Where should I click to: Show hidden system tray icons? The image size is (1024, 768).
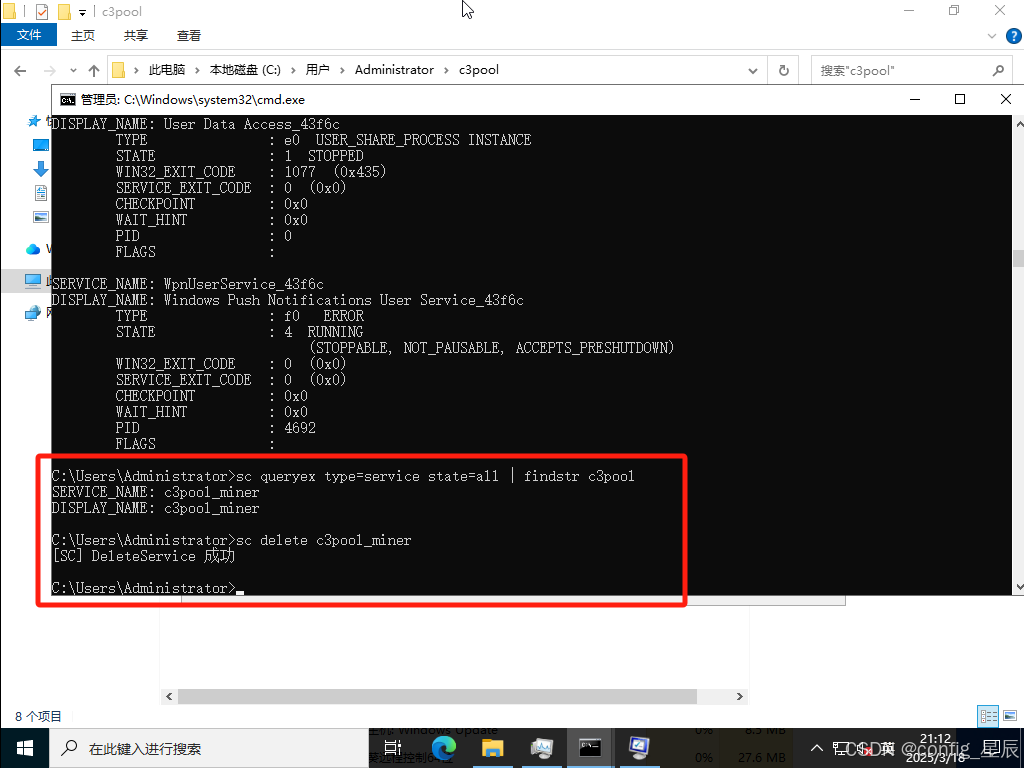[x=816, y=748]
